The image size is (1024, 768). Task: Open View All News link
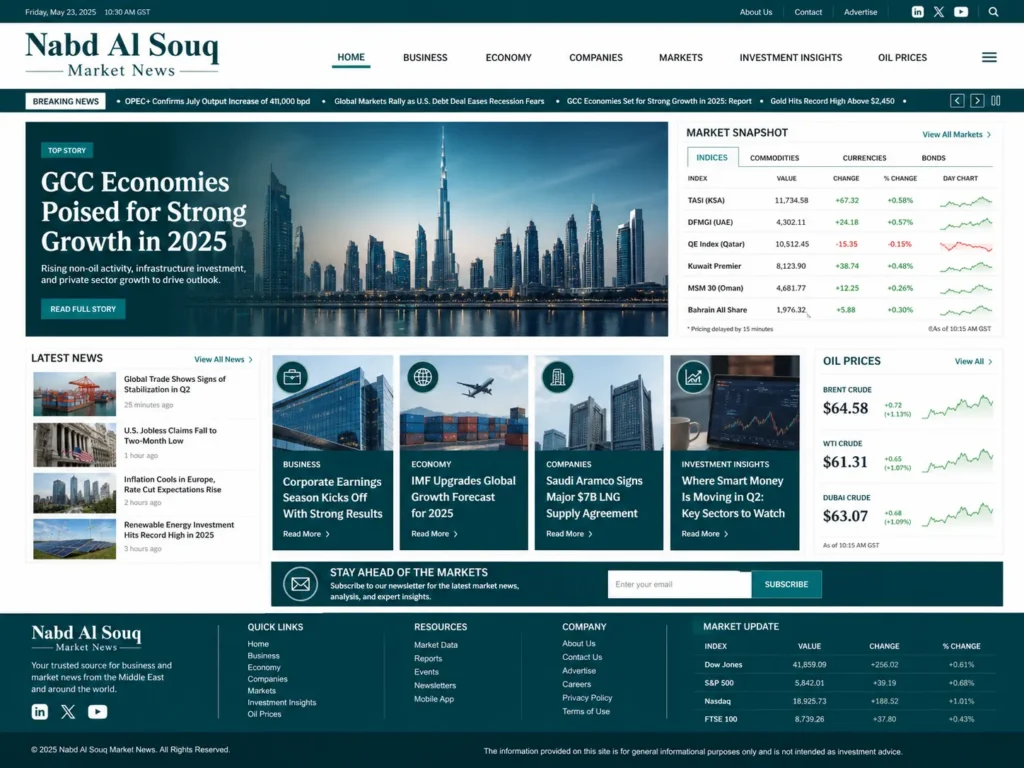click(223, 359)
